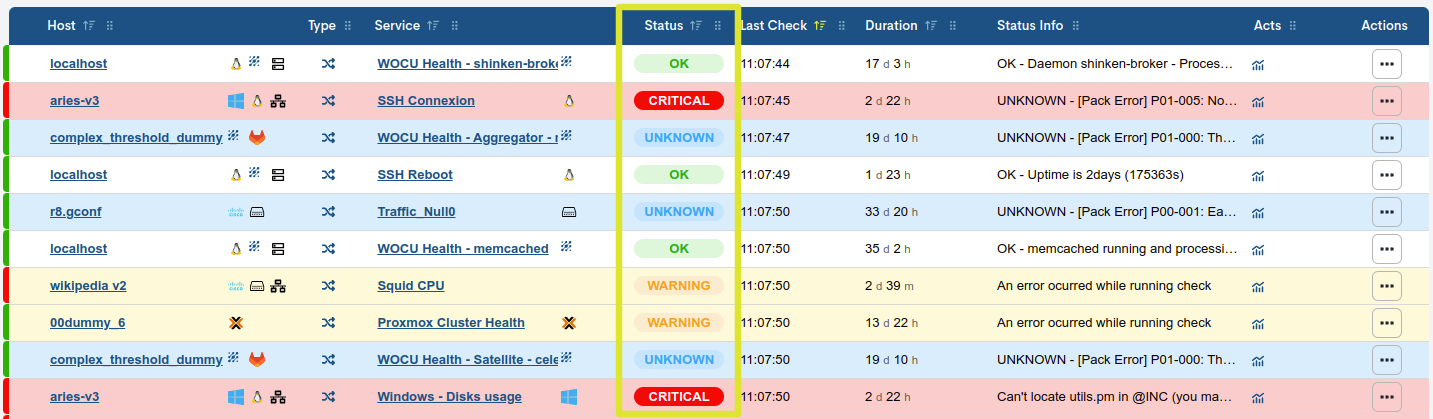Sort table by Host column sort icon

click(x=88, y=26)
